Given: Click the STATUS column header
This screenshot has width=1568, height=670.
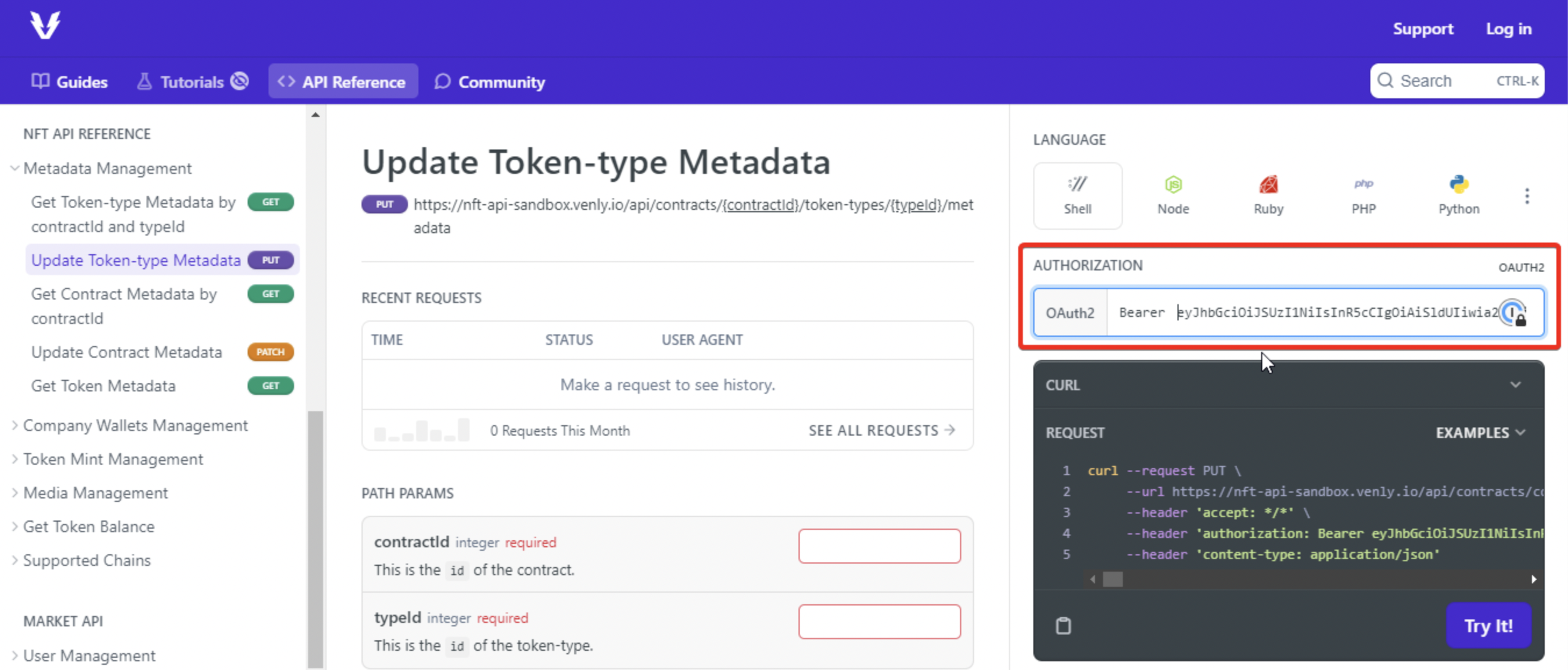Looking at the screenshot, I should tap(568, 340).
